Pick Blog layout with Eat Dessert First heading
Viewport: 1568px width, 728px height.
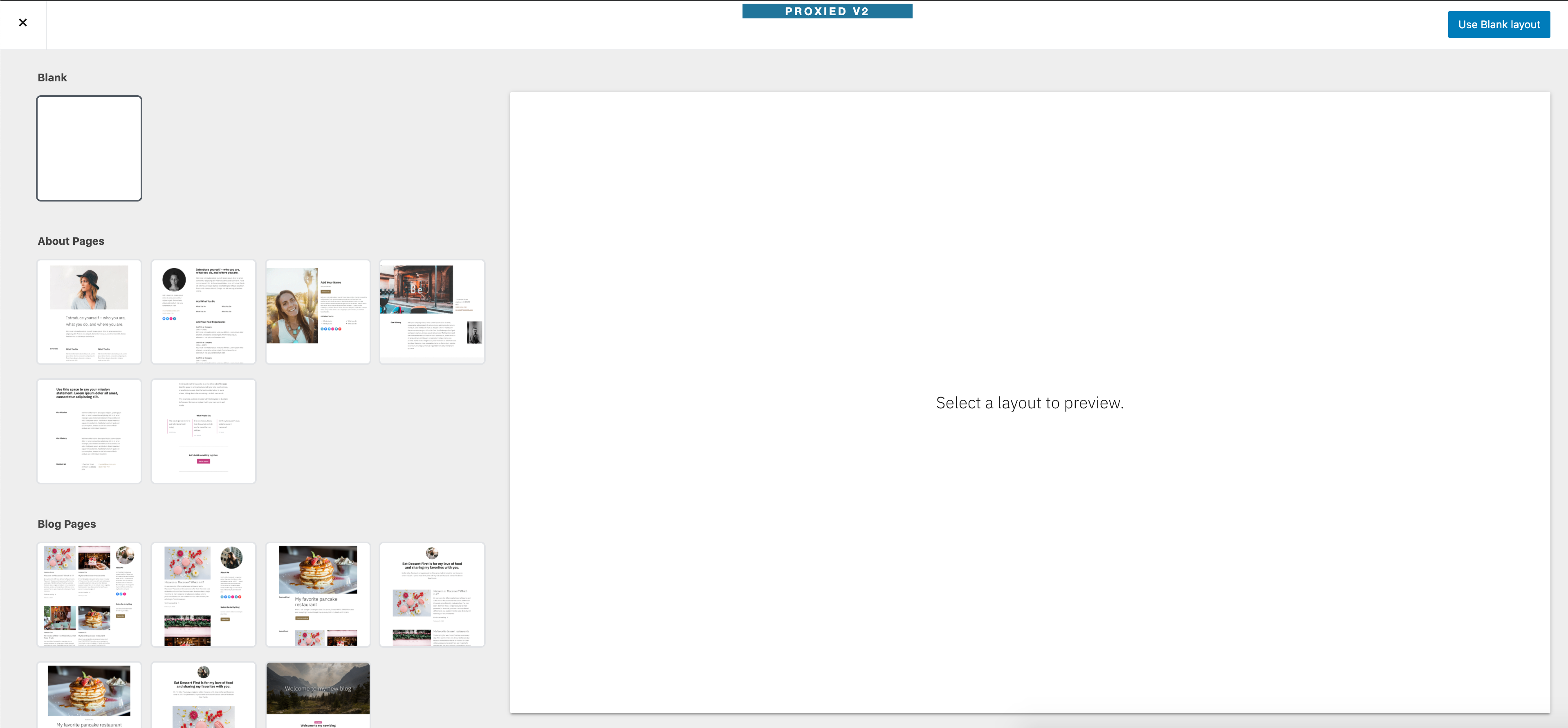pos(432,594)
